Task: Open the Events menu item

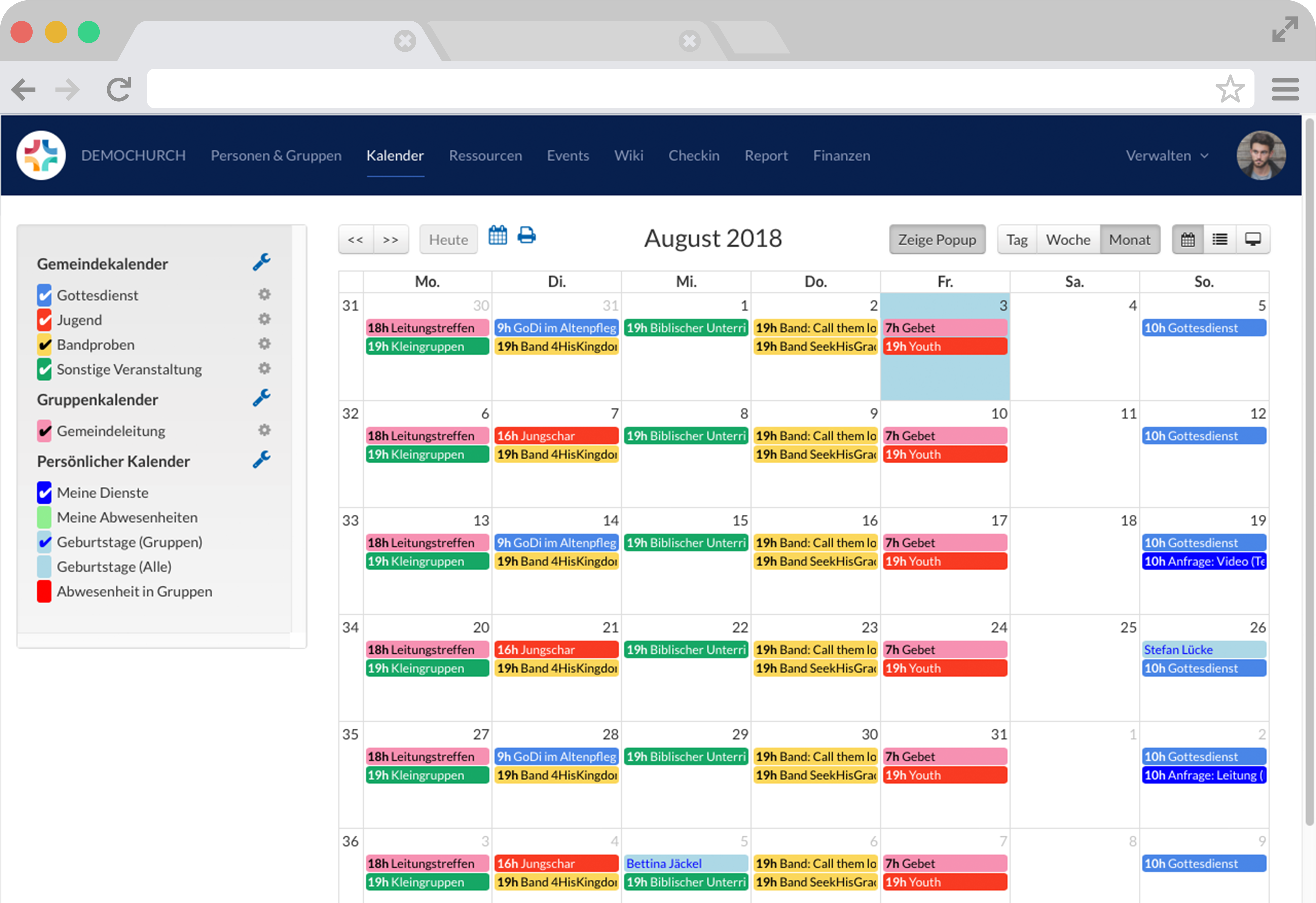Action: pos(568,155)
